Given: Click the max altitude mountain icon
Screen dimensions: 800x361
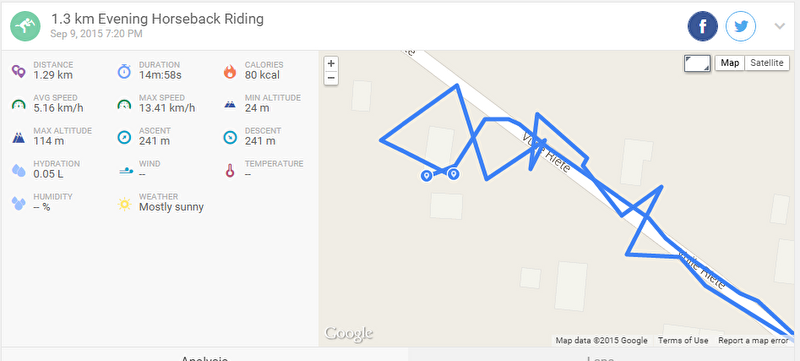Looking at the screenshot, I should 19,138.
